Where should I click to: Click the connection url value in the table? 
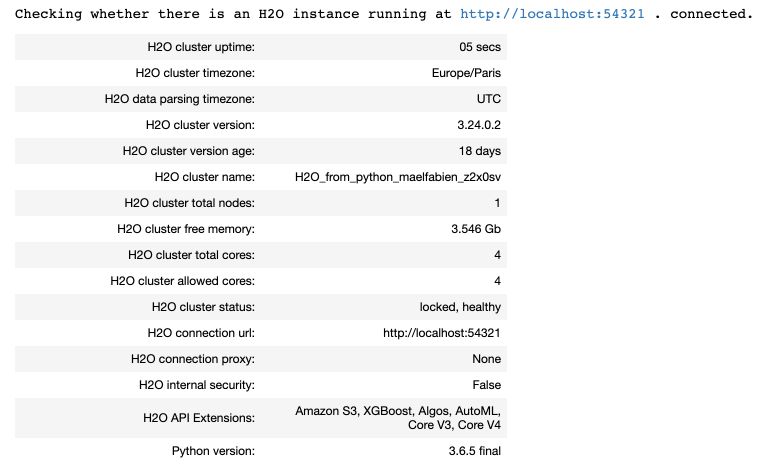tap(441, 333)
